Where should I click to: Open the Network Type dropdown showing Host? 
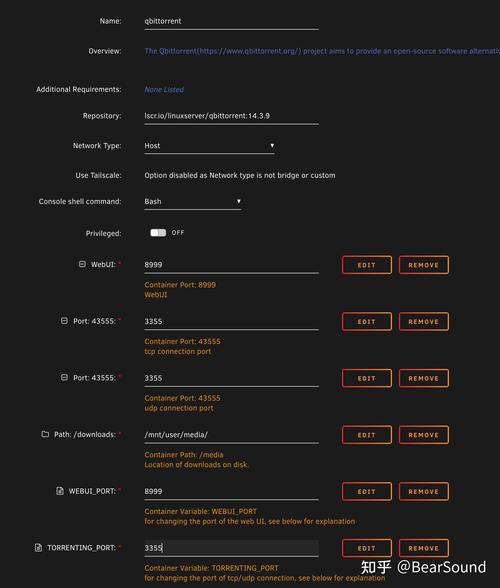pos(209,146)
